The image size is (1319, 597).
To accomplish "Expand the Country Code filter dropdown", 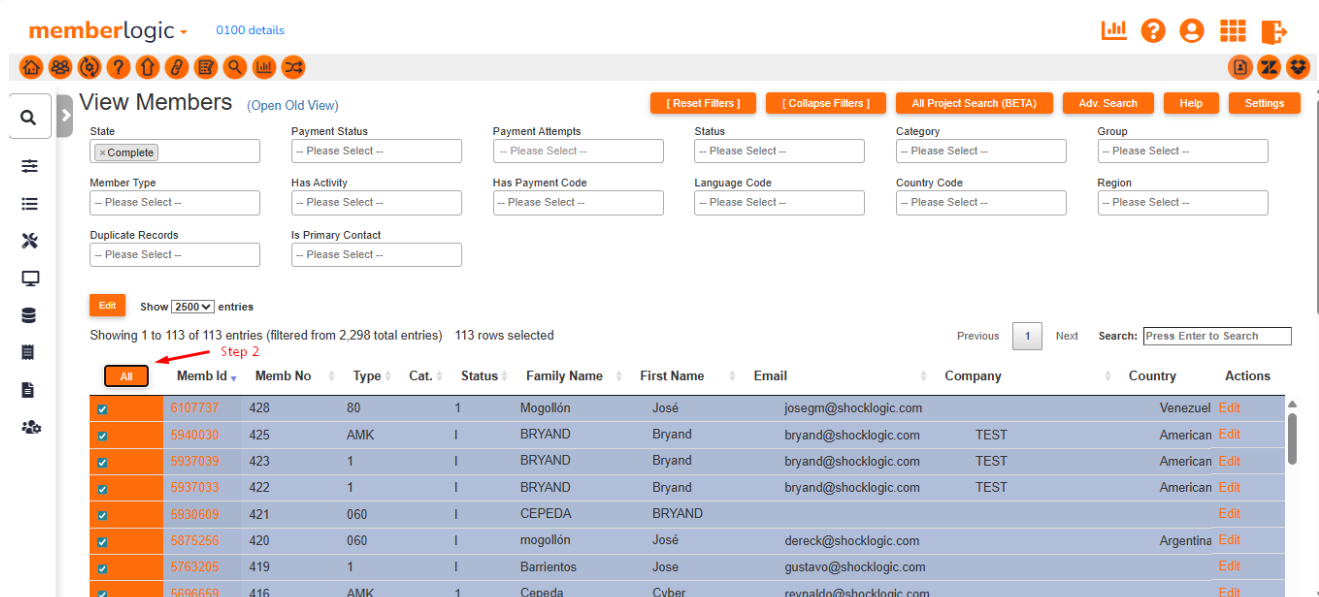I will tap(980, 202).
